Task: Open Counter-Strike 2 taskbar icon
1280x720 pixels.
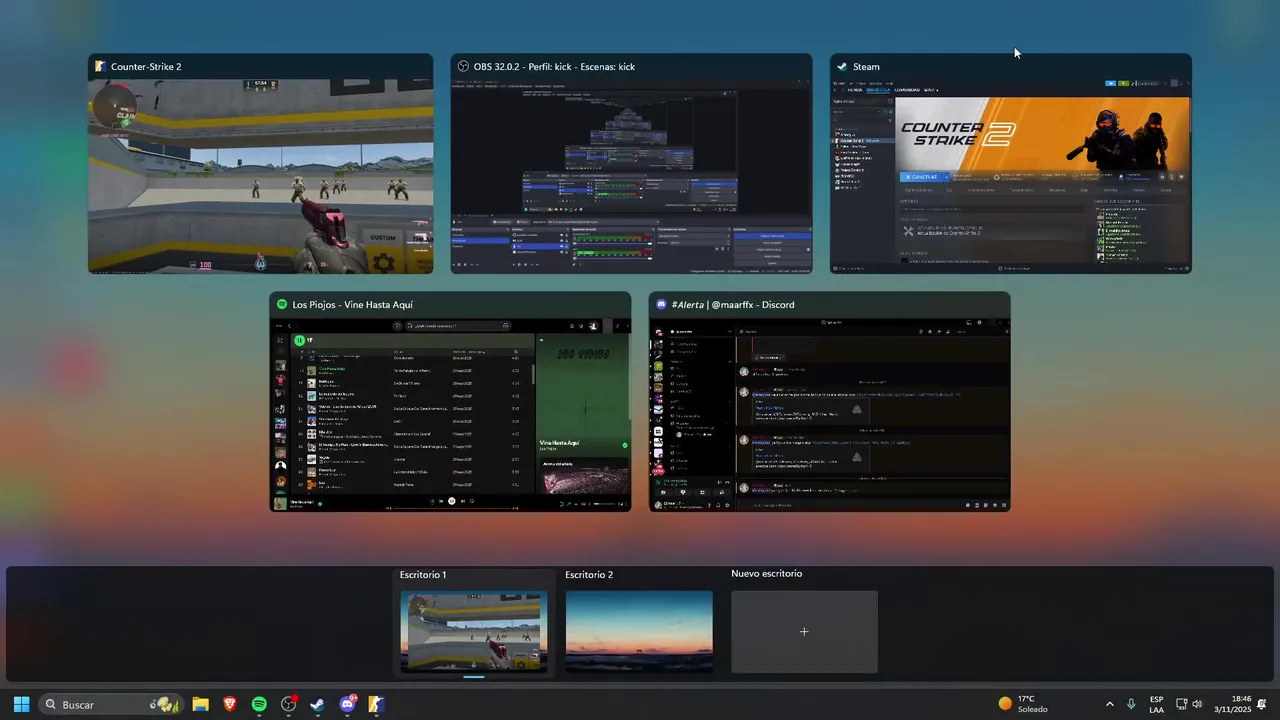Action: point(377,704)
